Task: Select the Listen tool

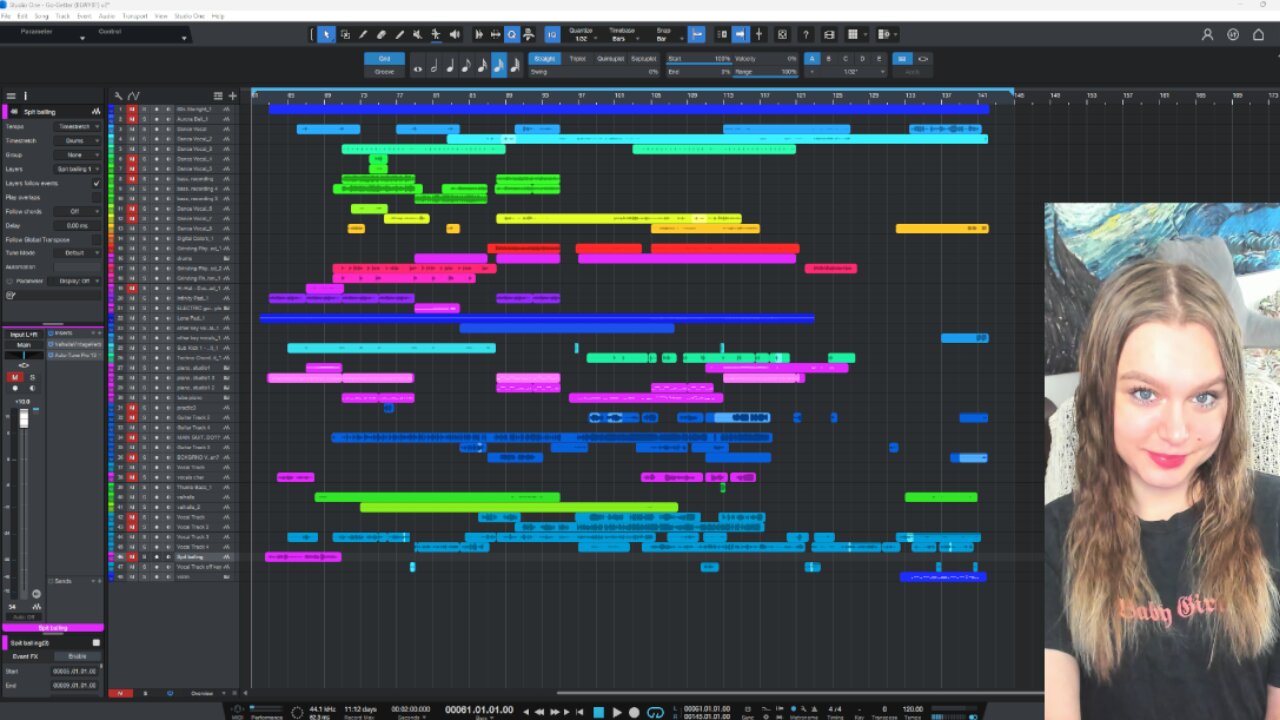Action: coord(454,35)
